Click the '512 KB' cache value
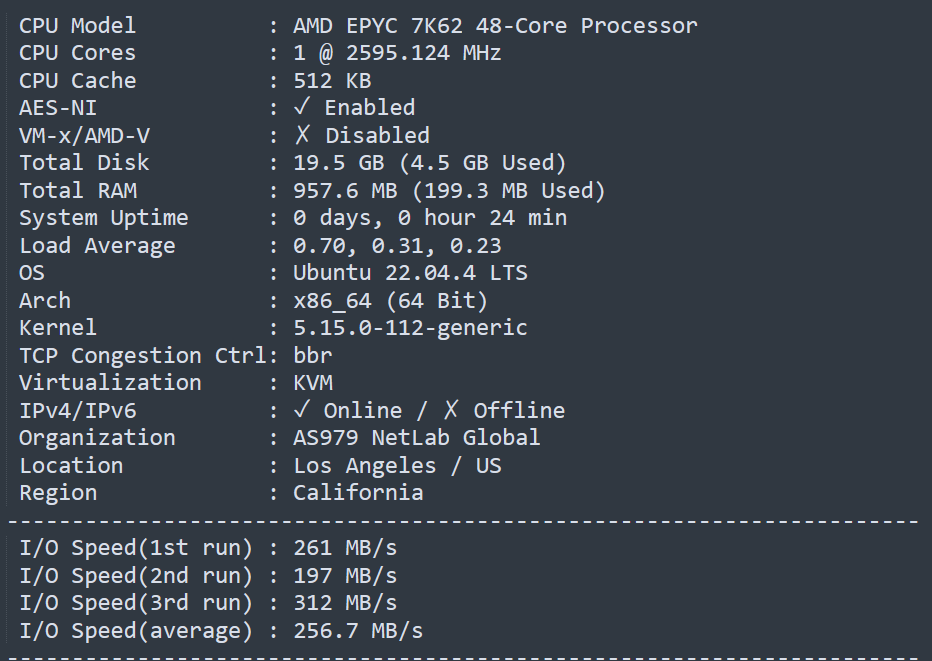This screenshot has height=661, width=932. pyautogui.click(x=332, y=80)
